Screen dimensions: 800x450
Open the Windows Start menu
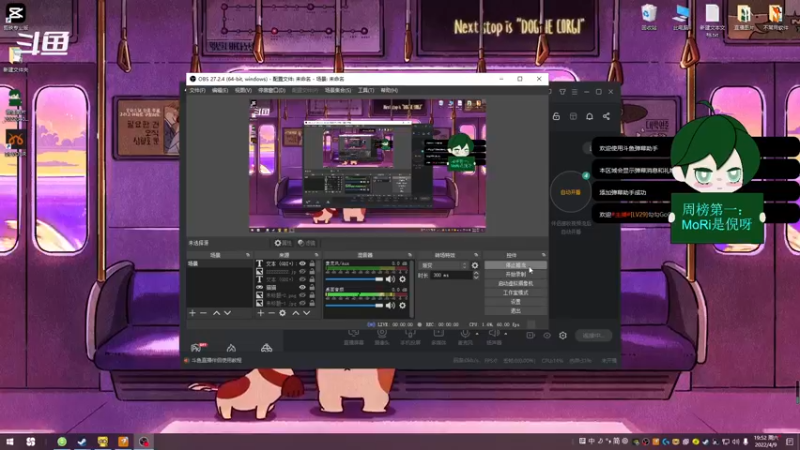point(10,442)
